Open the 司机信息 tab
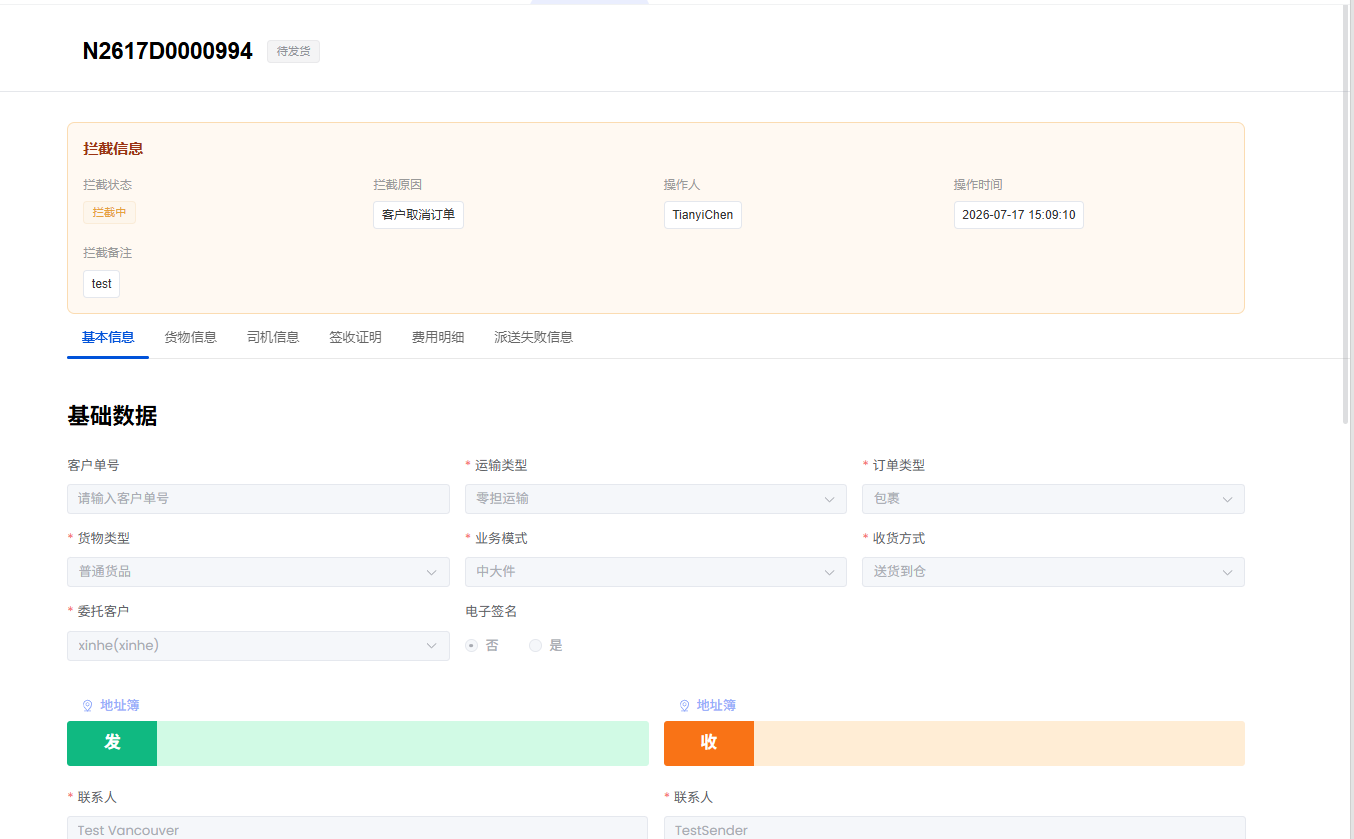Image resolution: width=1354 pixels, height=839 pixels. (273, 337)
